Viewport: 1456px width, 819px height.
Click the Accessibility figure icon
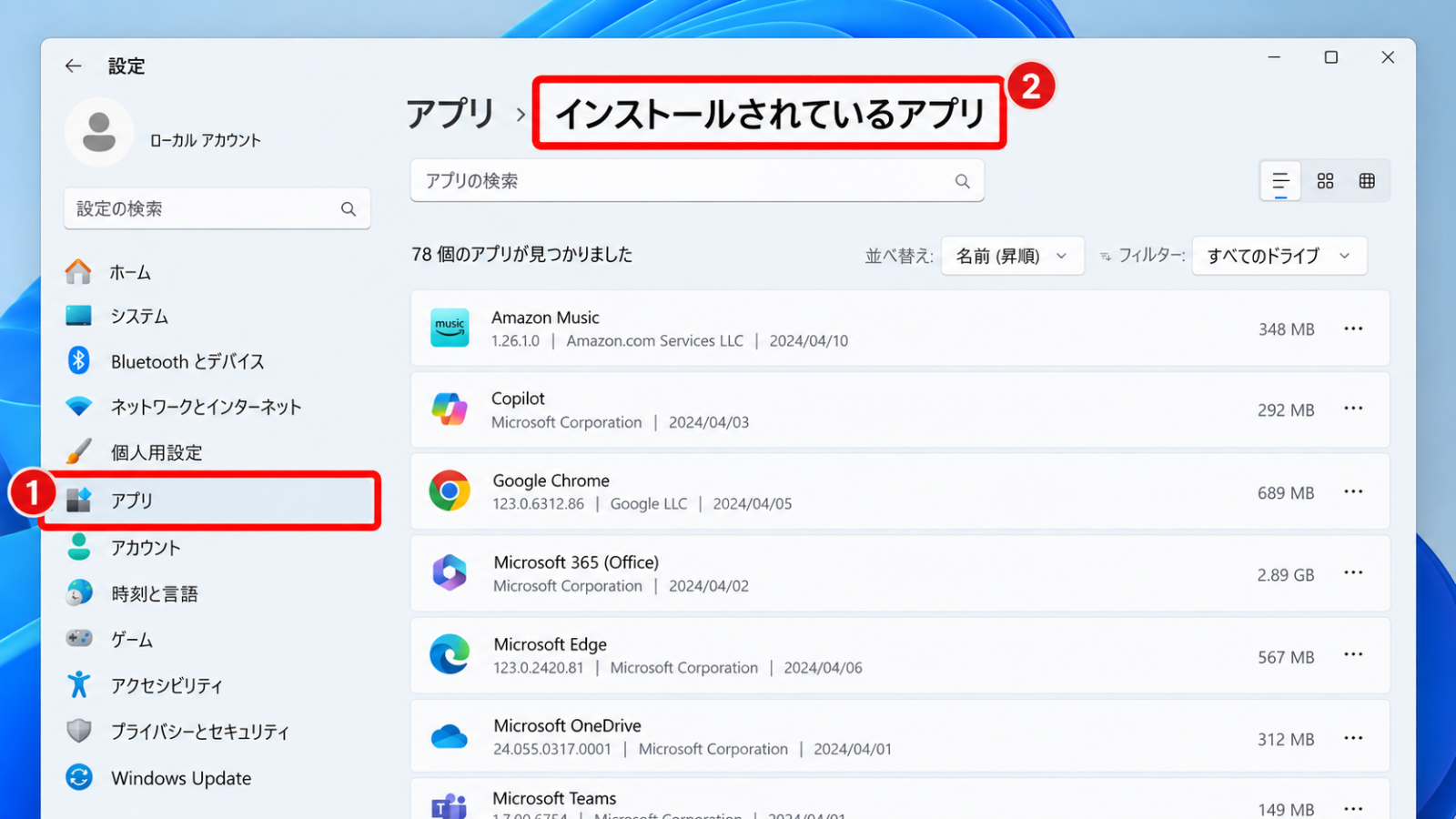tap(78, 684)
